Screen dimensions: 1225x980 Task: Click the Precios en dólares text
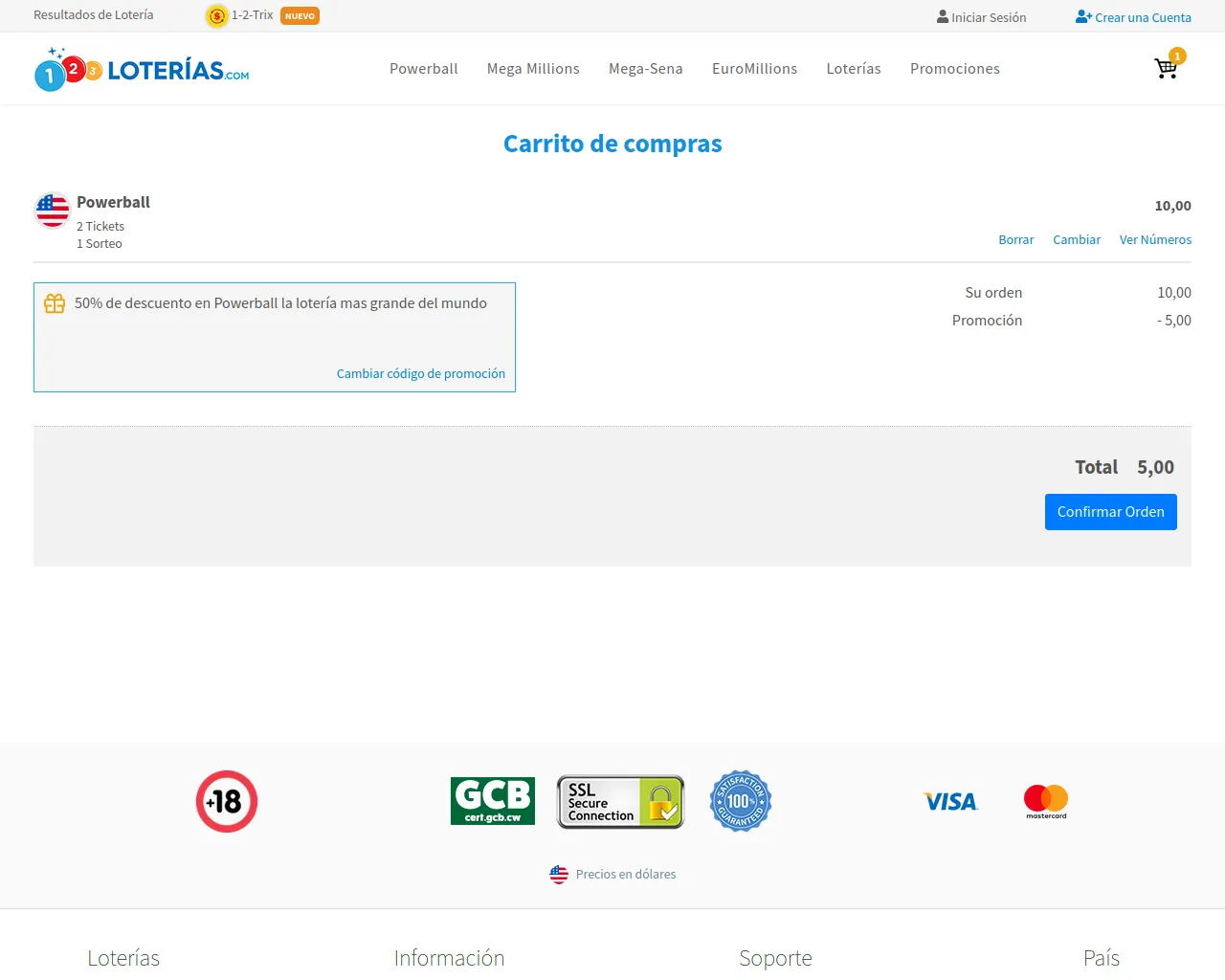point(626,875)
